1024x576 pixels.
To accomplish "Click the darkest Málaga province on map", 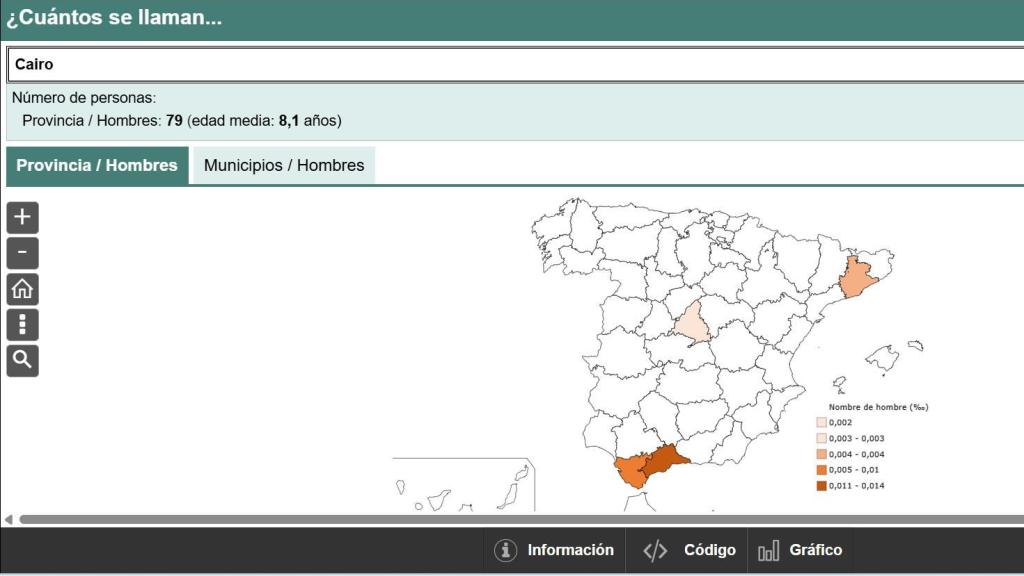I will (x=664, y=461).
